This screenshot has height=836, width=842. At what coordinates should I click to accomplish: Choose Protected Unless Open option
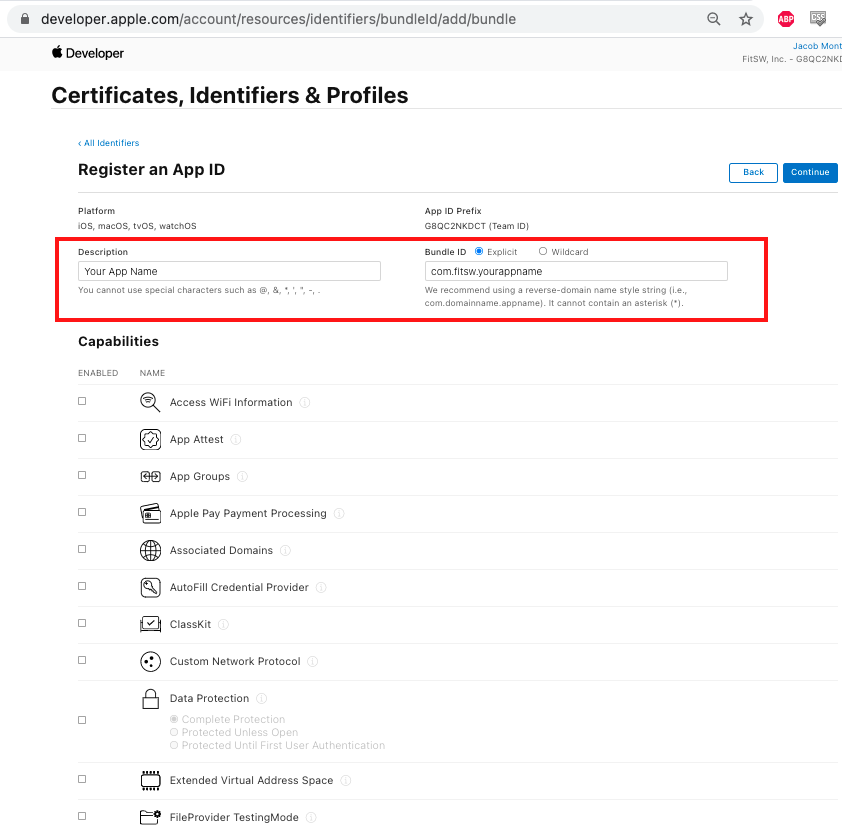(x=174, y=732)
